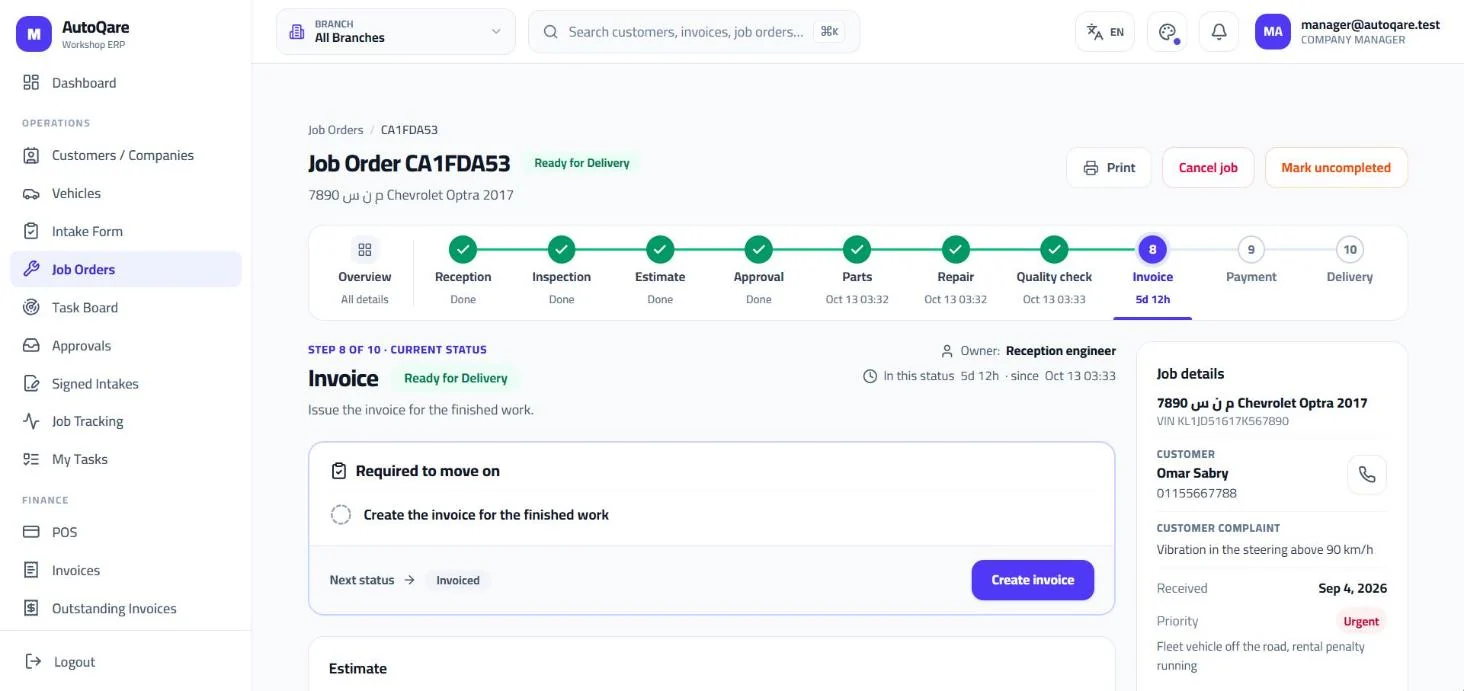Click the Estimate section heading
1464x691 pixels.
[358, 668]
